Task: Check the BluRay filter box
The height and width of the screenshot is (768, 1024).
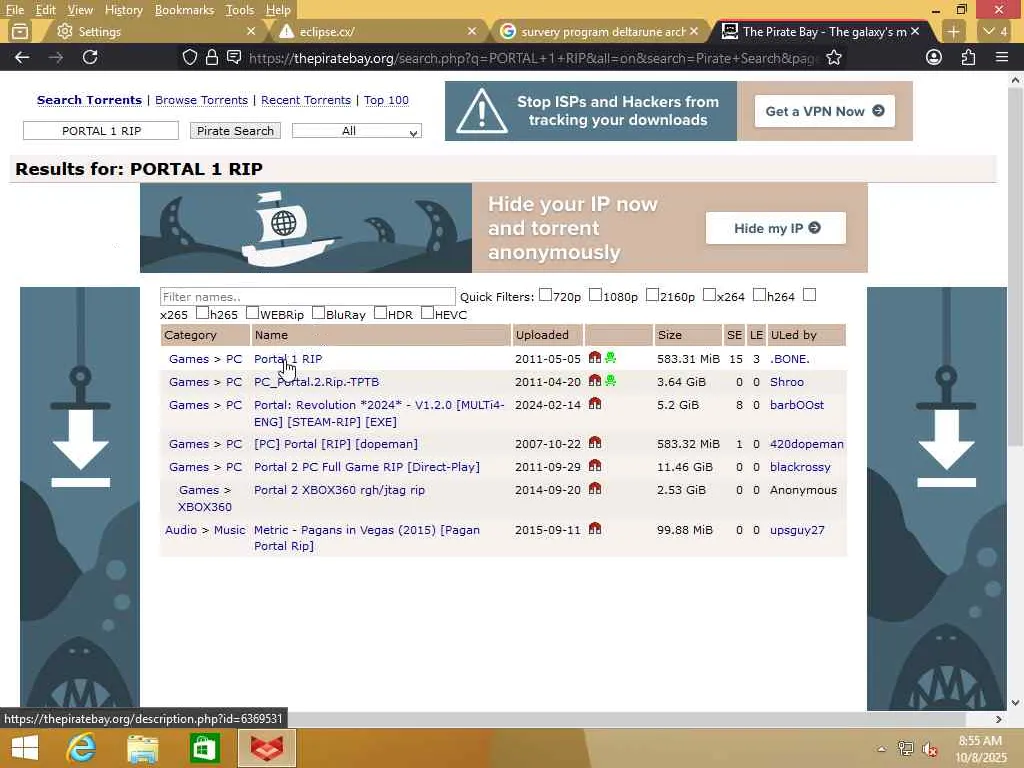Action: [318, 313]
